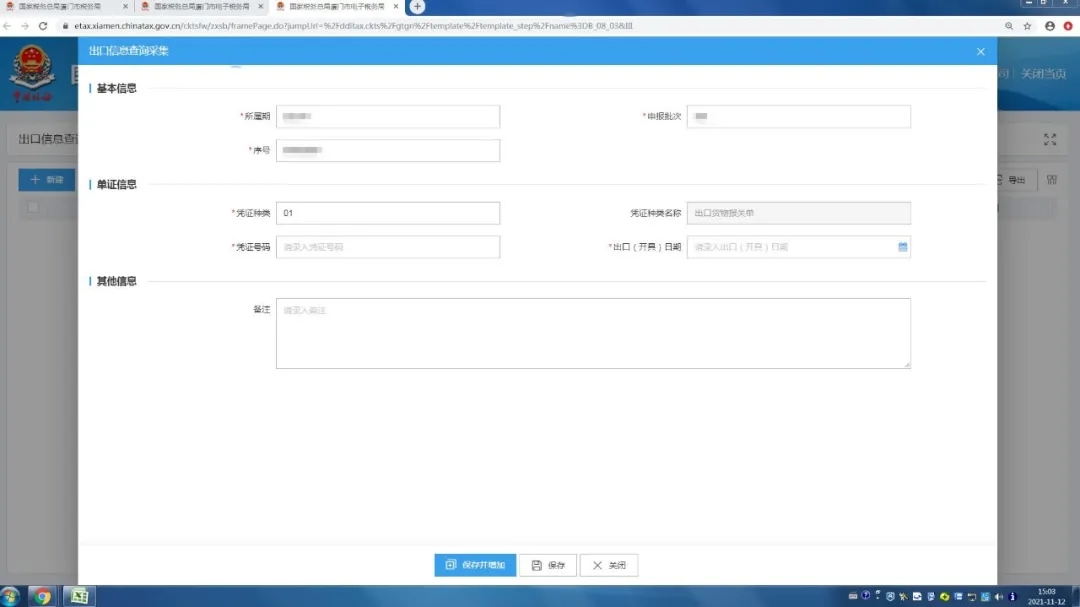The image size is (1080, 607).
Task: Click the 关闭 button at dialog bottom
Action: 608,565
